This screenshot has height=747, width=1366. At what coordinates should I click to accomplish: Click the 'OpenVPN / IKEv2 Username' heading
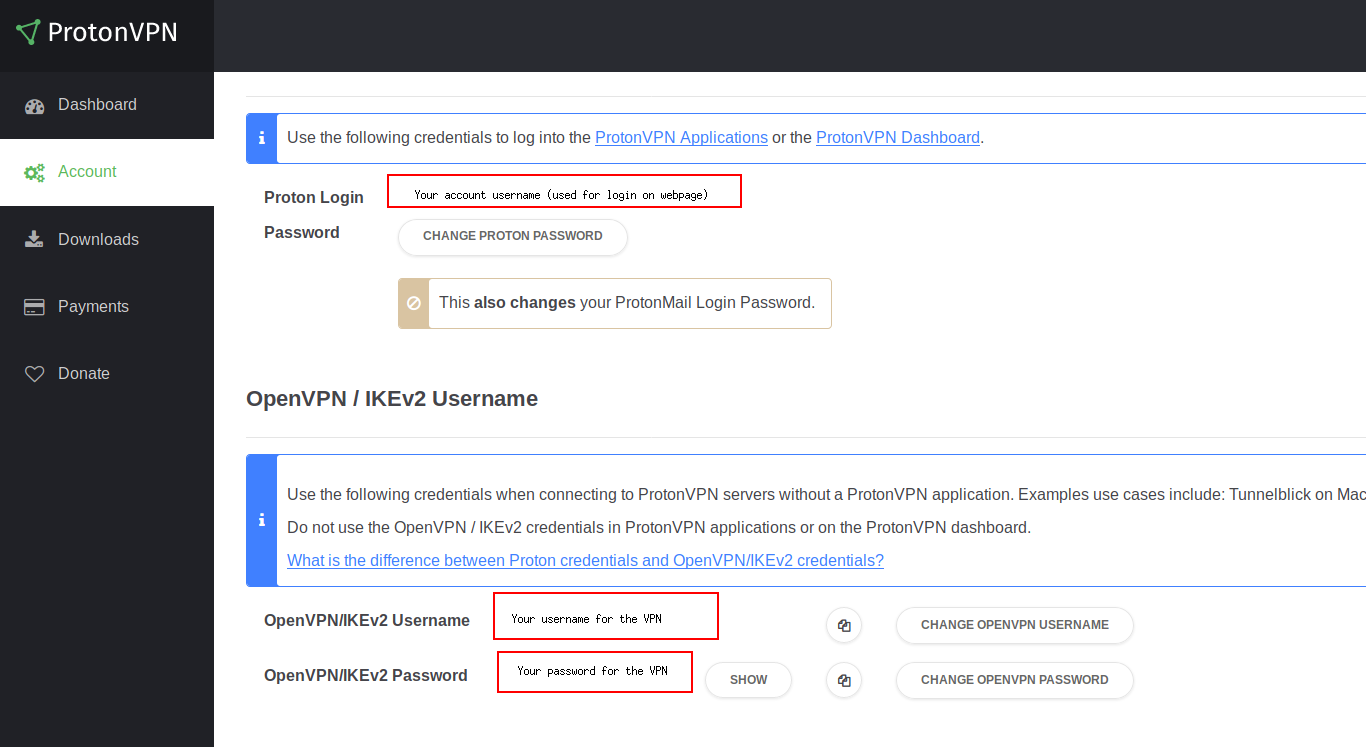tap(392, 399)
